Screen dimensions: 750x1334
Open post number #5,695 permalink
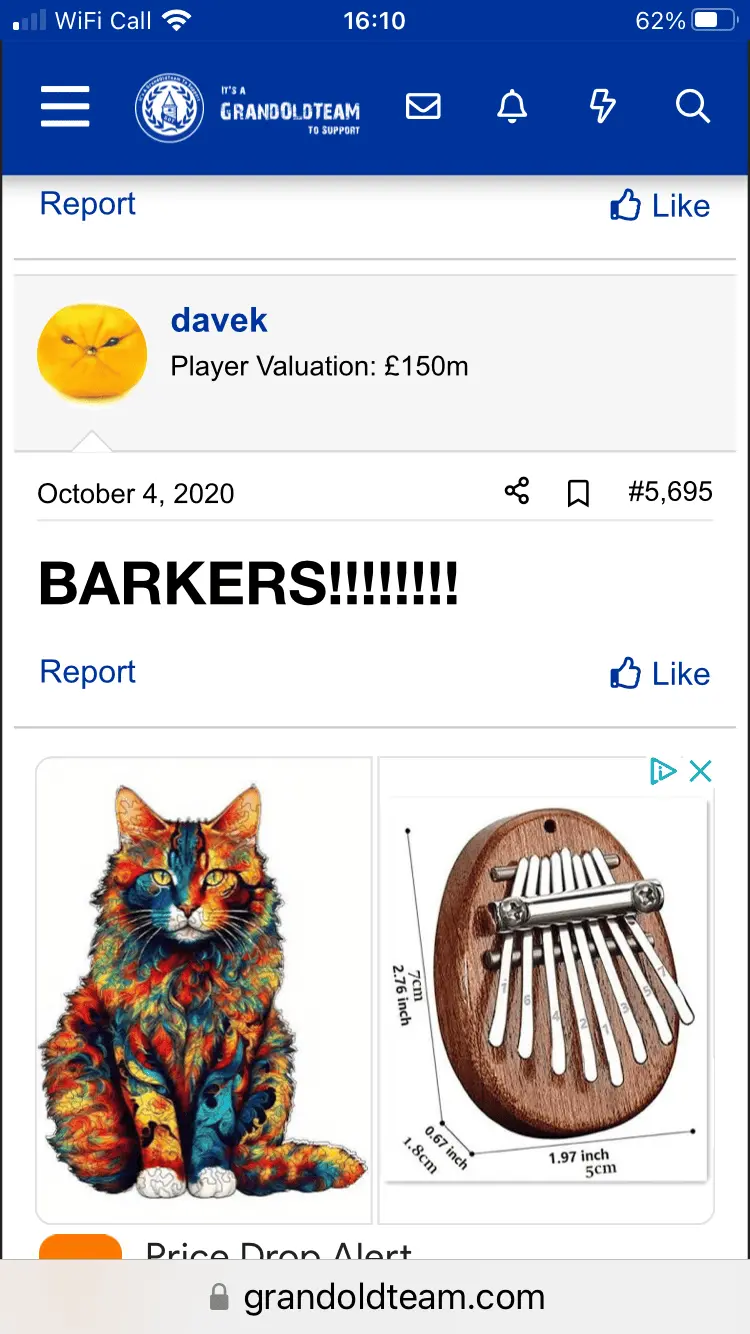[x=670, y=491]
